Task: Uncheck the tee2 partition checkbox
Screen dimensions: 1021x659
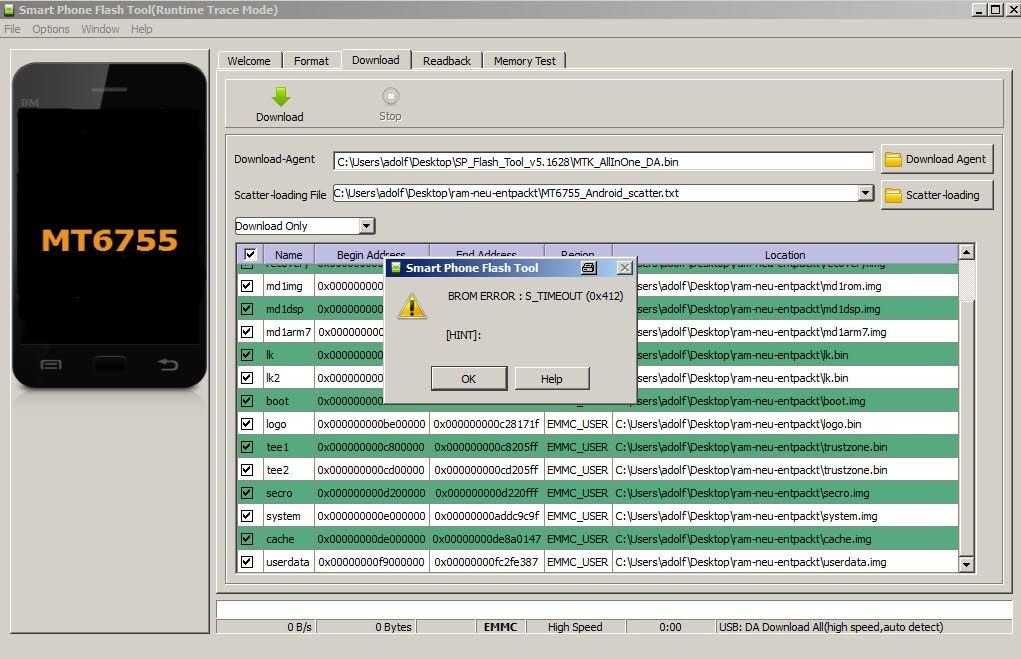Action: pos(247,470)
